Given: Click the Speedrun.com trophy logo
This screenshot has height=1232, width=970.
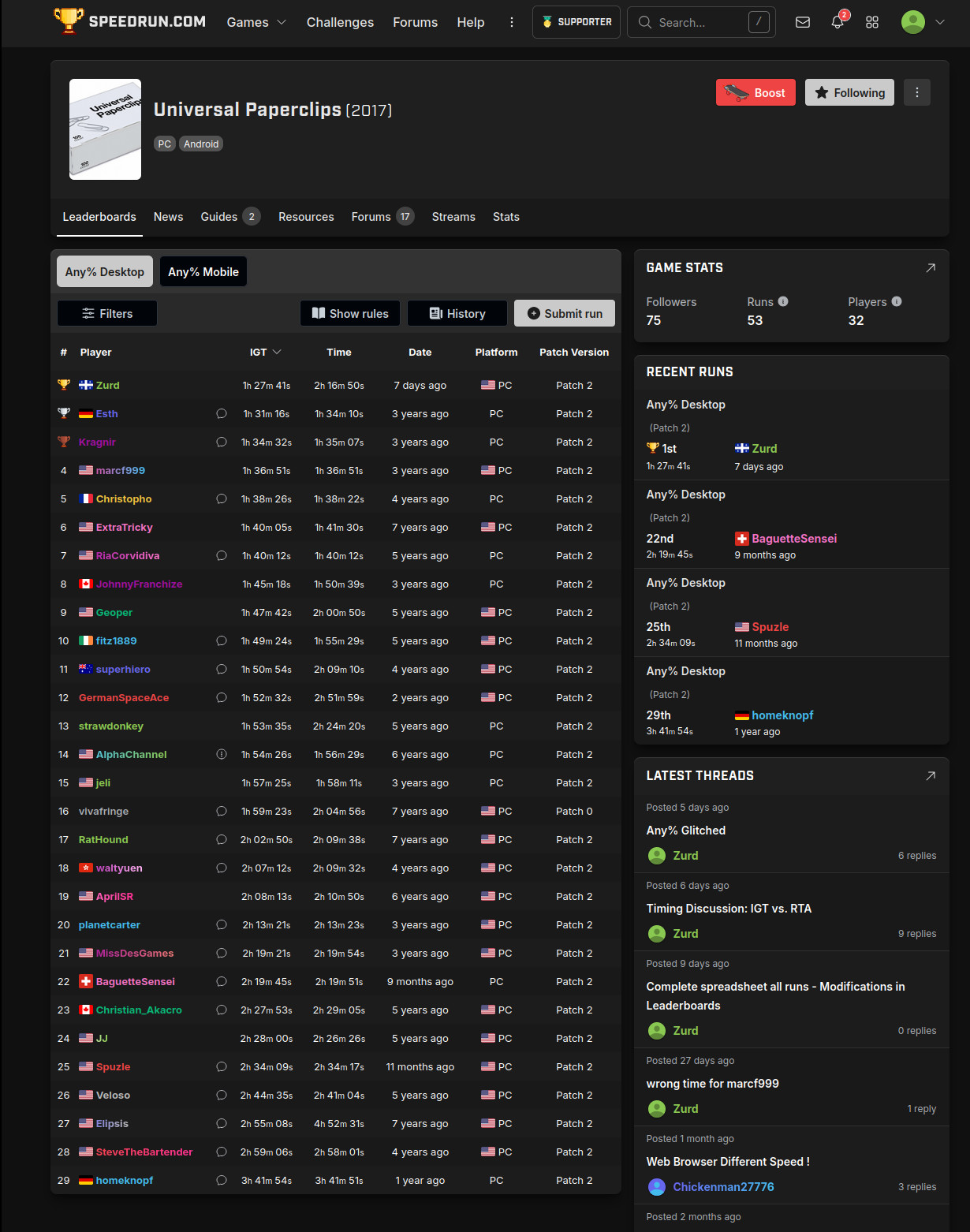Looking at the screenshot, I should pos(69,21).
